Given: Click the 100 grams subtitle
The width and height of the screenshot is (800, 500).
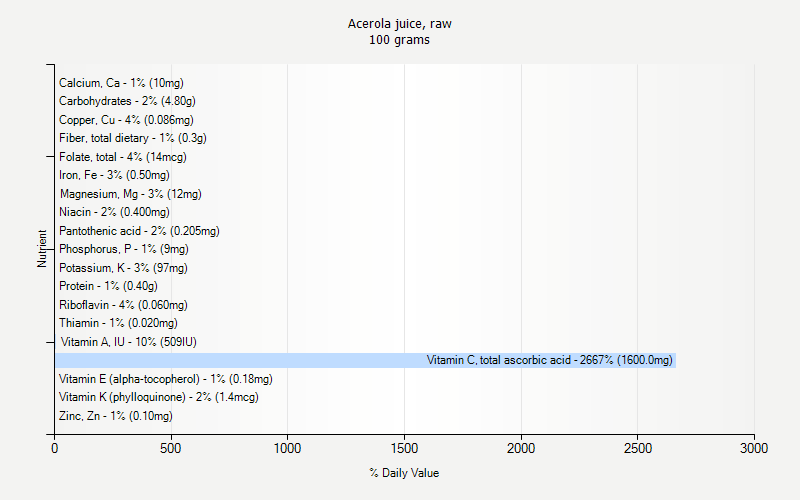Looking at the screenshot, I should 399,40.
